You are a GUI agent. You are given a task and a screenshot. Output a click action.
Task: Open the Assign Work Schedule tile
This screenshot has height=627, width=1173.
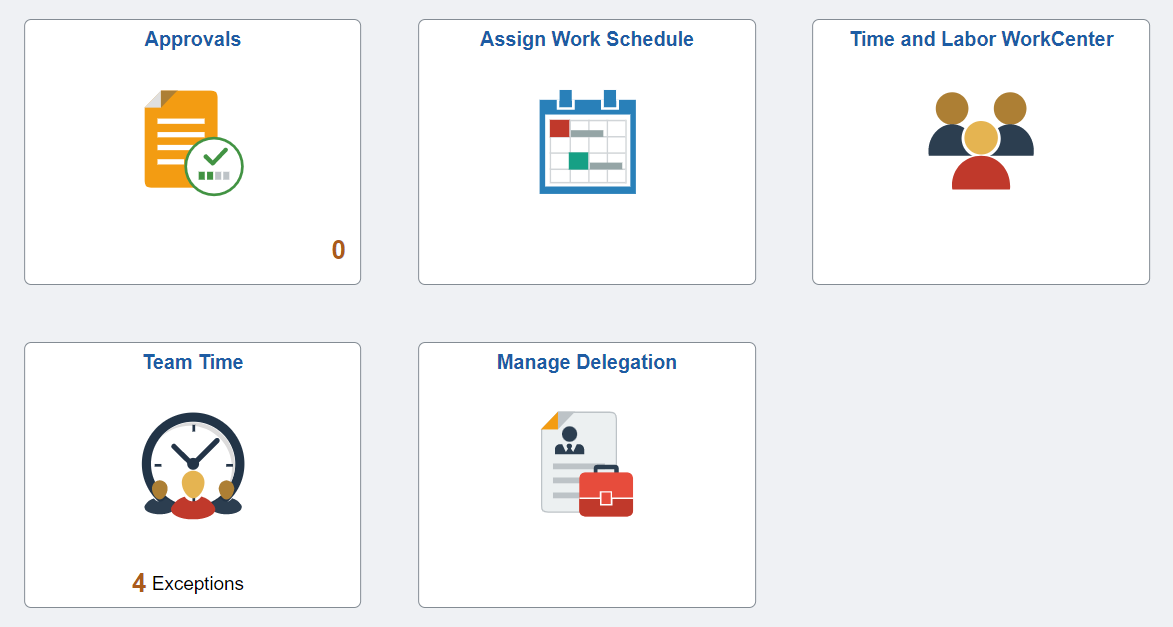pyautogui.click(x=586, y=150)
